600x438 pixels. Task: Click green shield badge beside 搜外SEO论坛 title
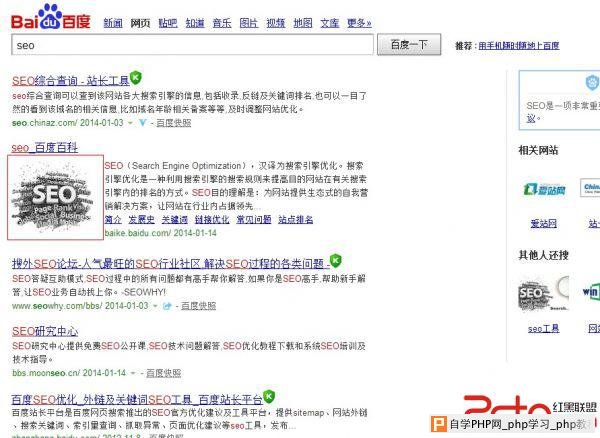[336, 261]
